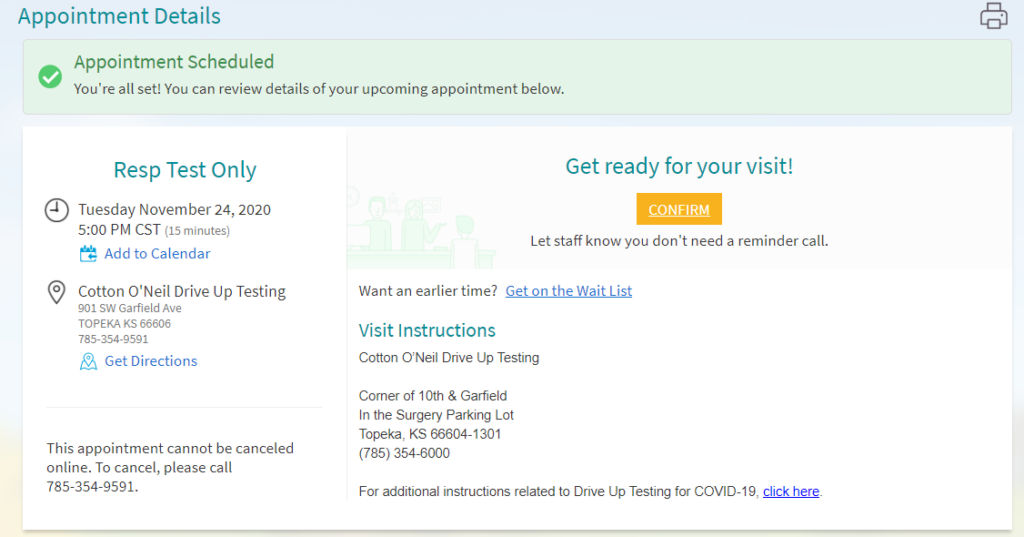
Task: Click the Tuesday November 24, 2020 date text
Action: click(174, 210)
